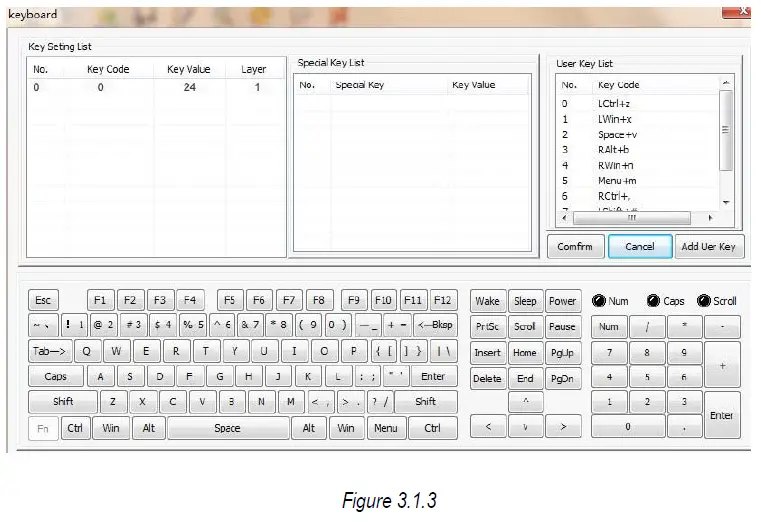Select LCtrl+z row in User Key List
The width and height of the screenshot is (761, 522).
pos(638,104)
